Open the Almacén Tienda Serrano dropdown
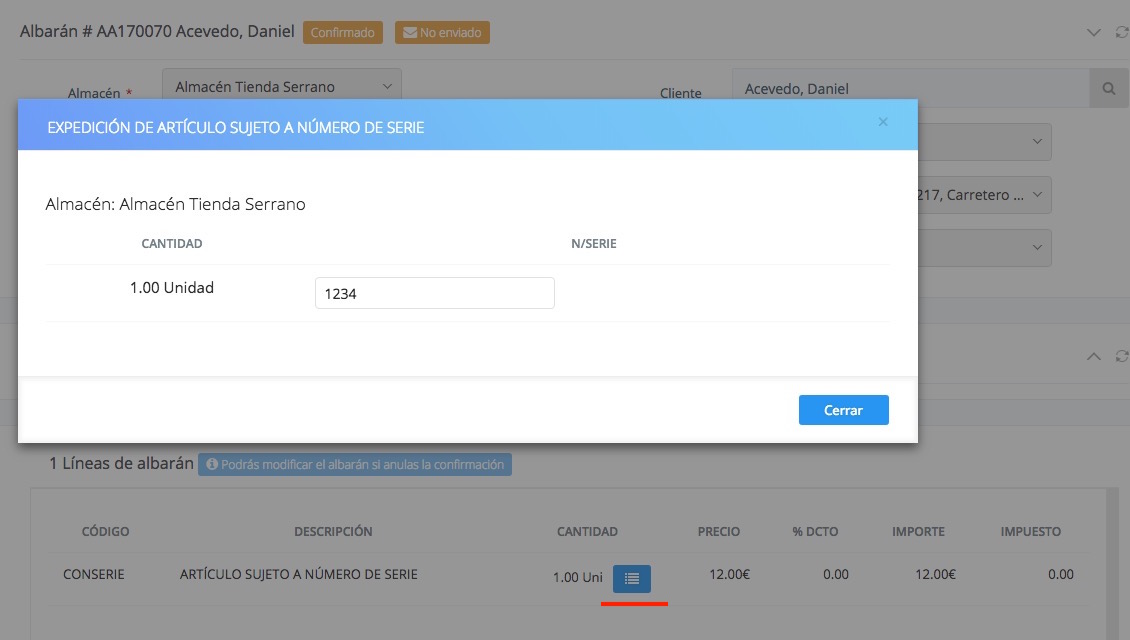 click(x=282, y=86)
